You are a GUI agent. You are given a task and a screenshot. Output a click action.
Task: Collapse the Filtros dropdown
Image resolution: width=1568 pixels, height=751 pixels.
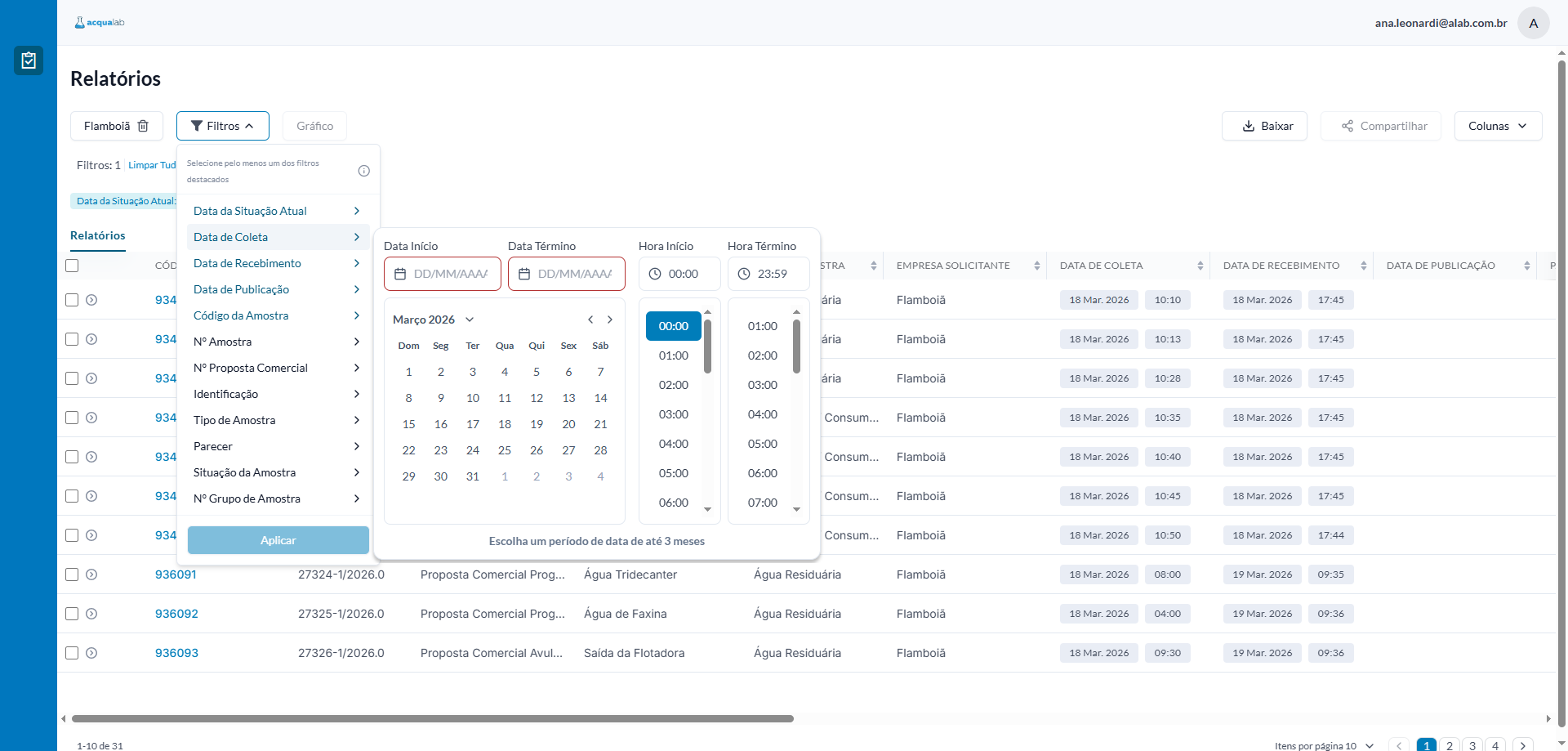tap(222, 126)
